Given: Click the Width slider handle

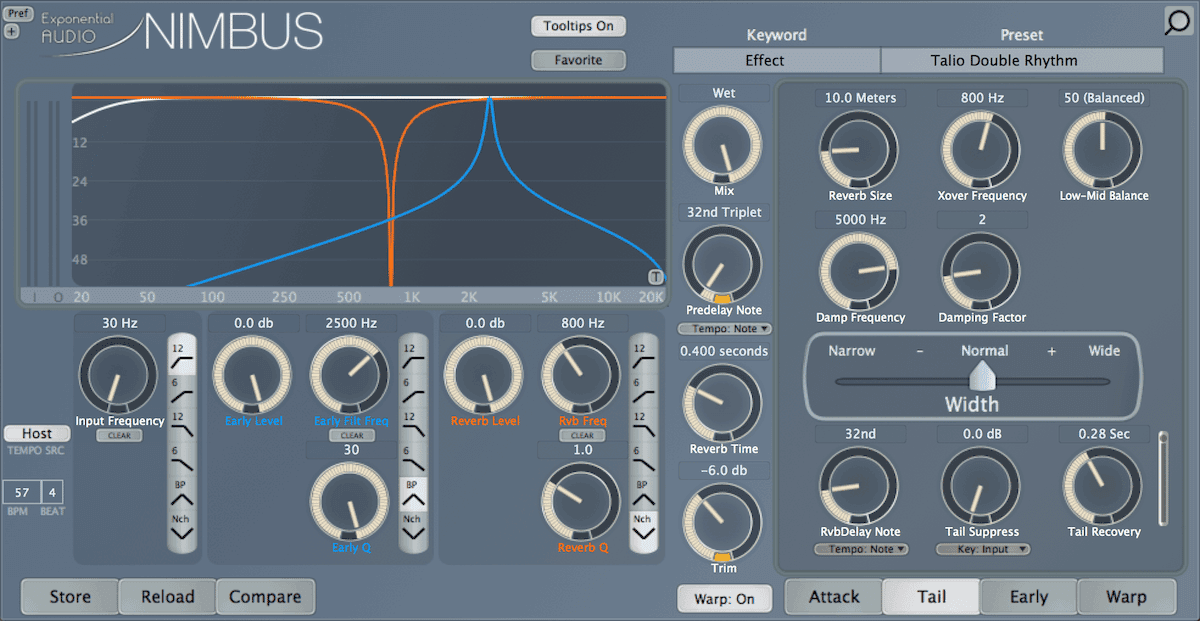Looking at the screenshot, I should (984, 377).
